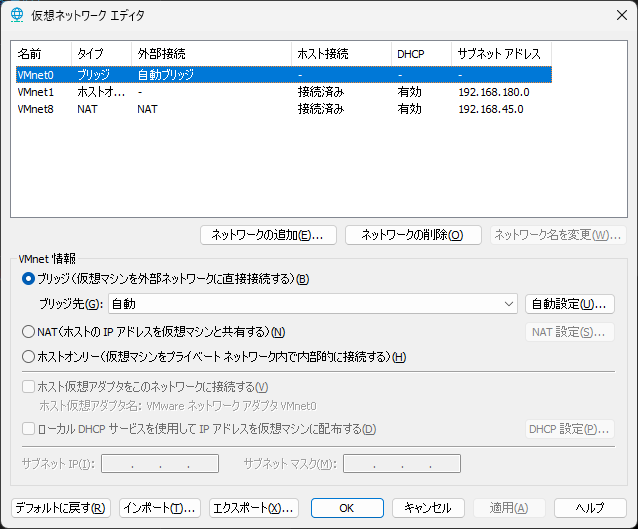Confirm with the OK button
The image size is (638, 529).
(347, 508)
